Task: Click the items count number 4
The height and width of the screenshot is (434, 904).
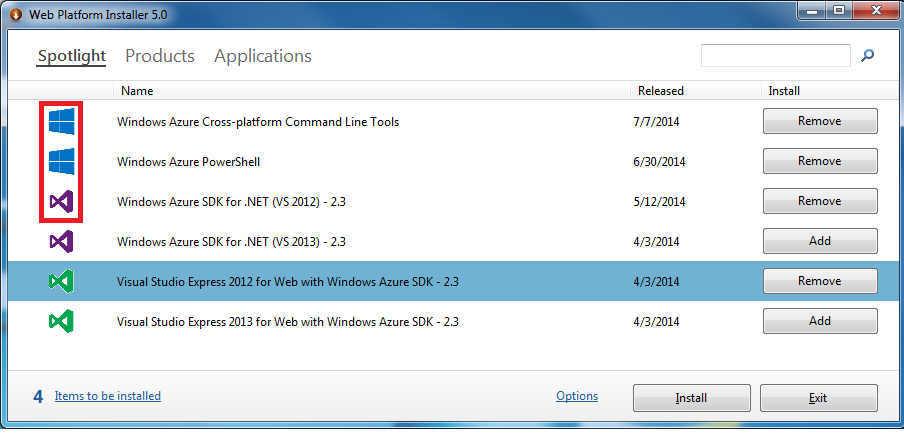Action: 38,397
